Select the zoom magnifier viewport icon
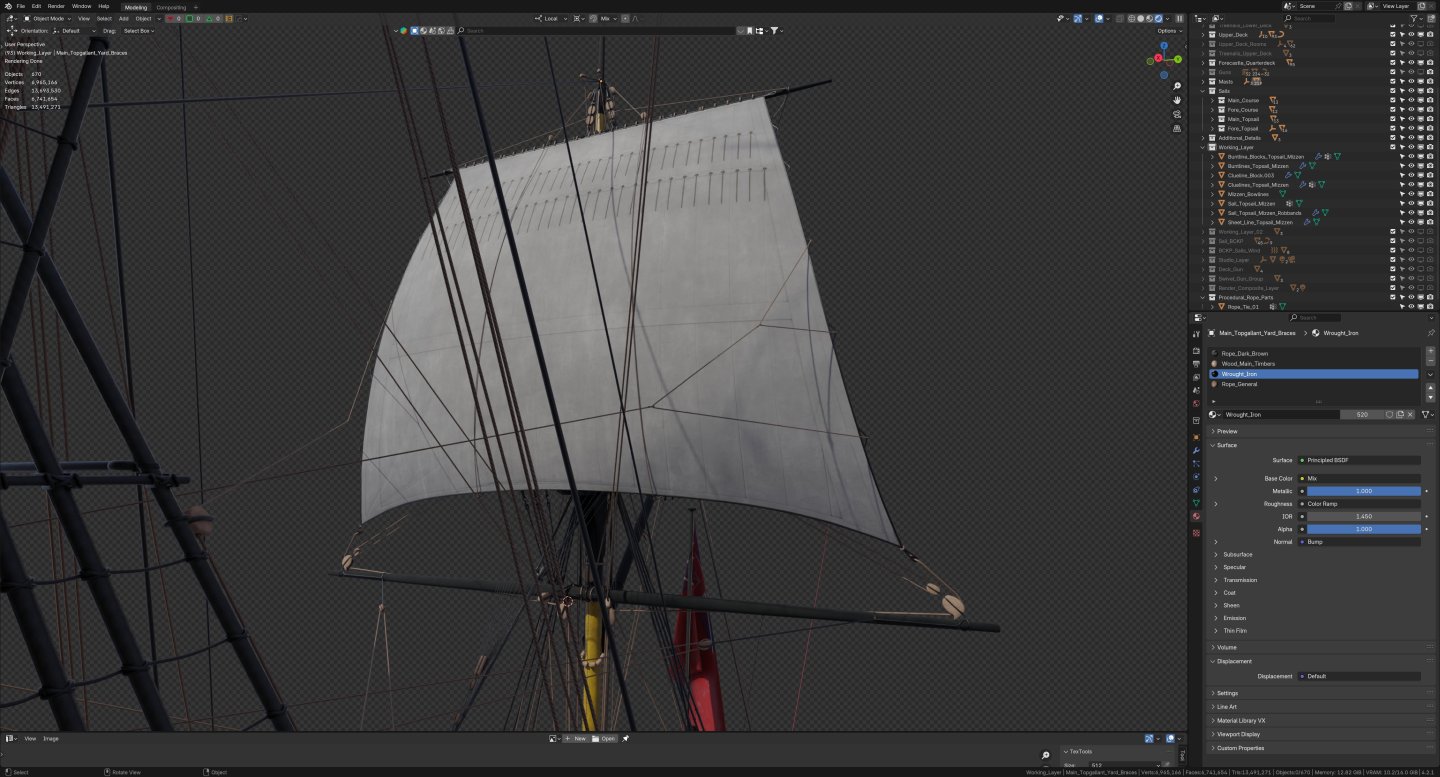Image resolution: width=1440 pixels, height=777 pixels. (1177, 87)
